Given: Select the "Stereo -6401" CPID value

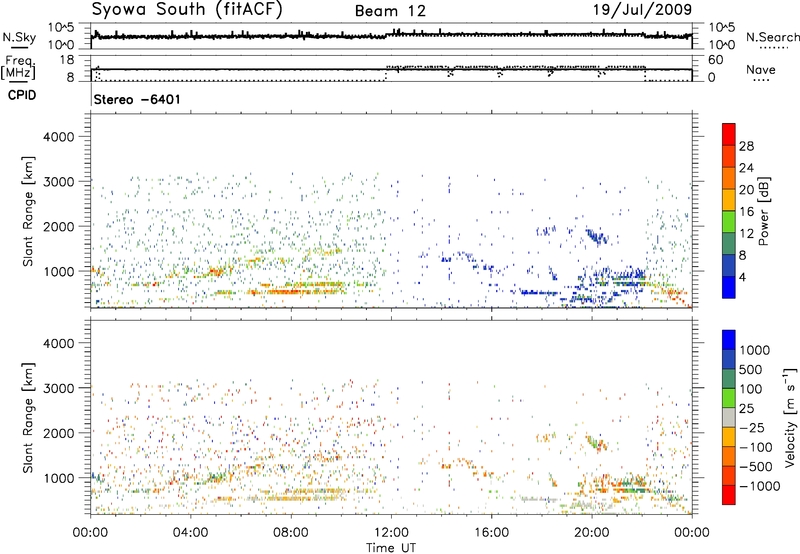Looking at the screenshot, I should (x=137, y=99).
